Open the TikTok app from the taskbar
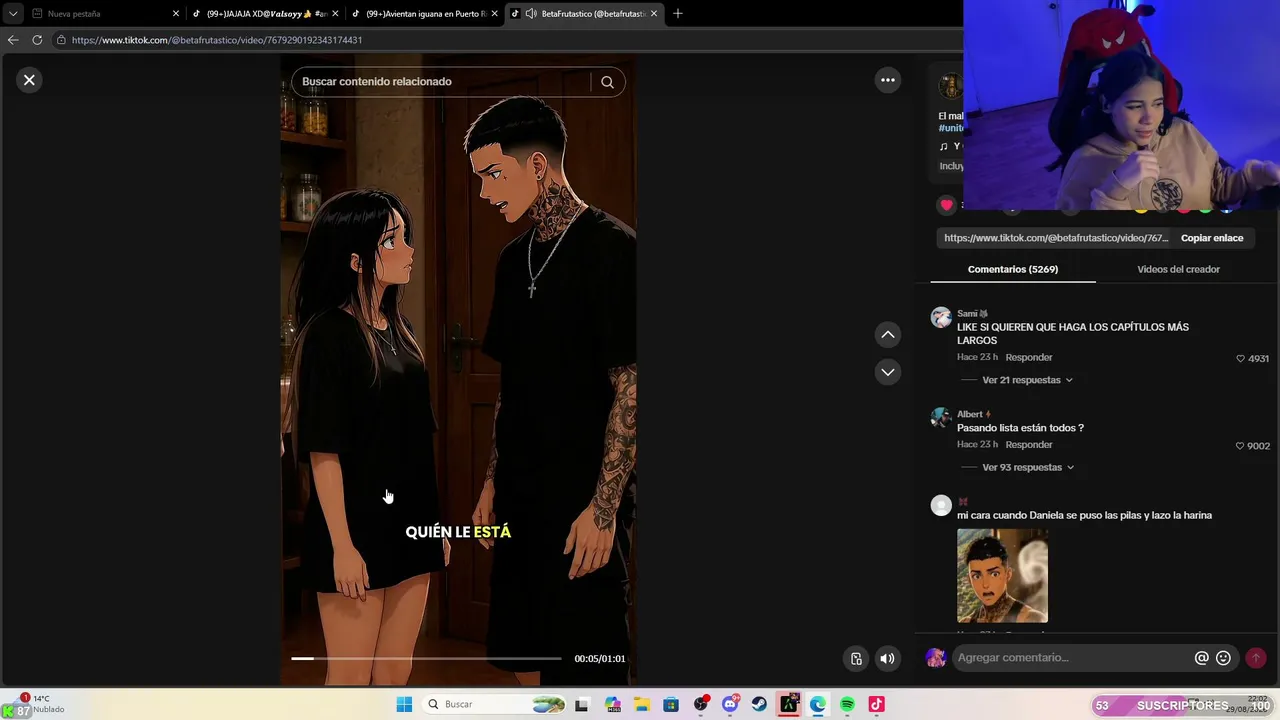 (877, 704)
